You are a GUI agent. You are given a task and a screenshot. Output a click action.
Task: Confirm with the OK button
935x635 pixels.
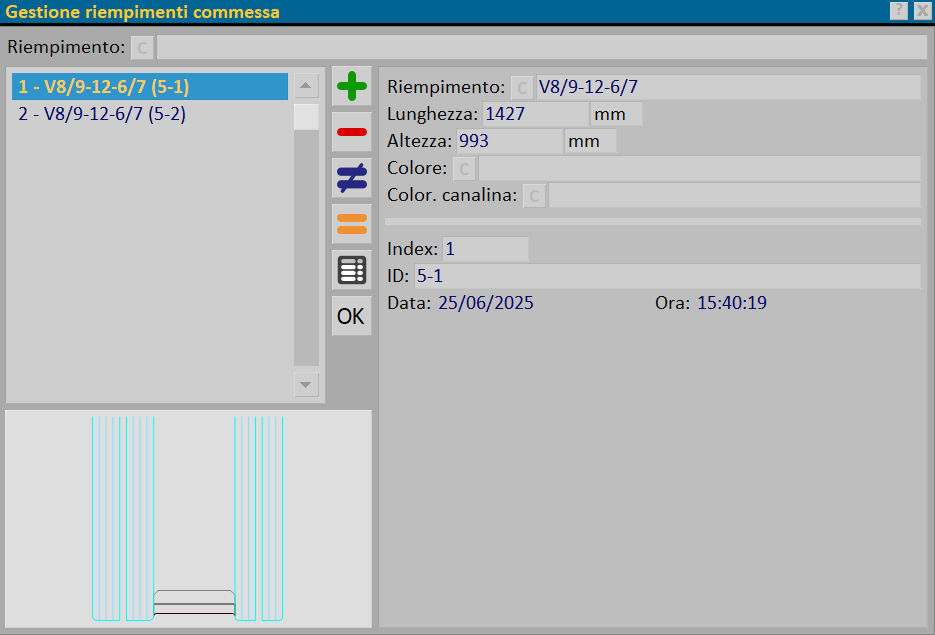coord(352,315)
